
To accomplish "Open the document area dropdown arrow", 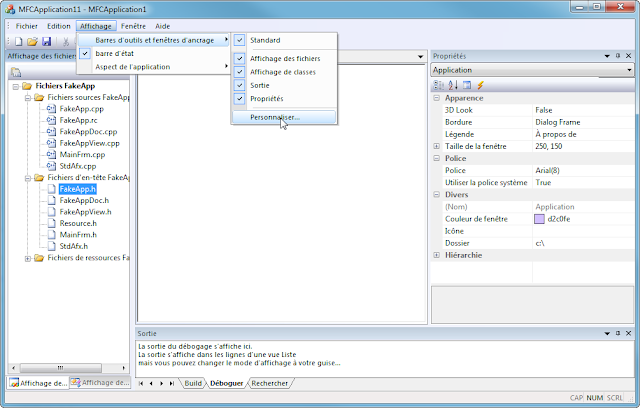I will tap(420, 56).
